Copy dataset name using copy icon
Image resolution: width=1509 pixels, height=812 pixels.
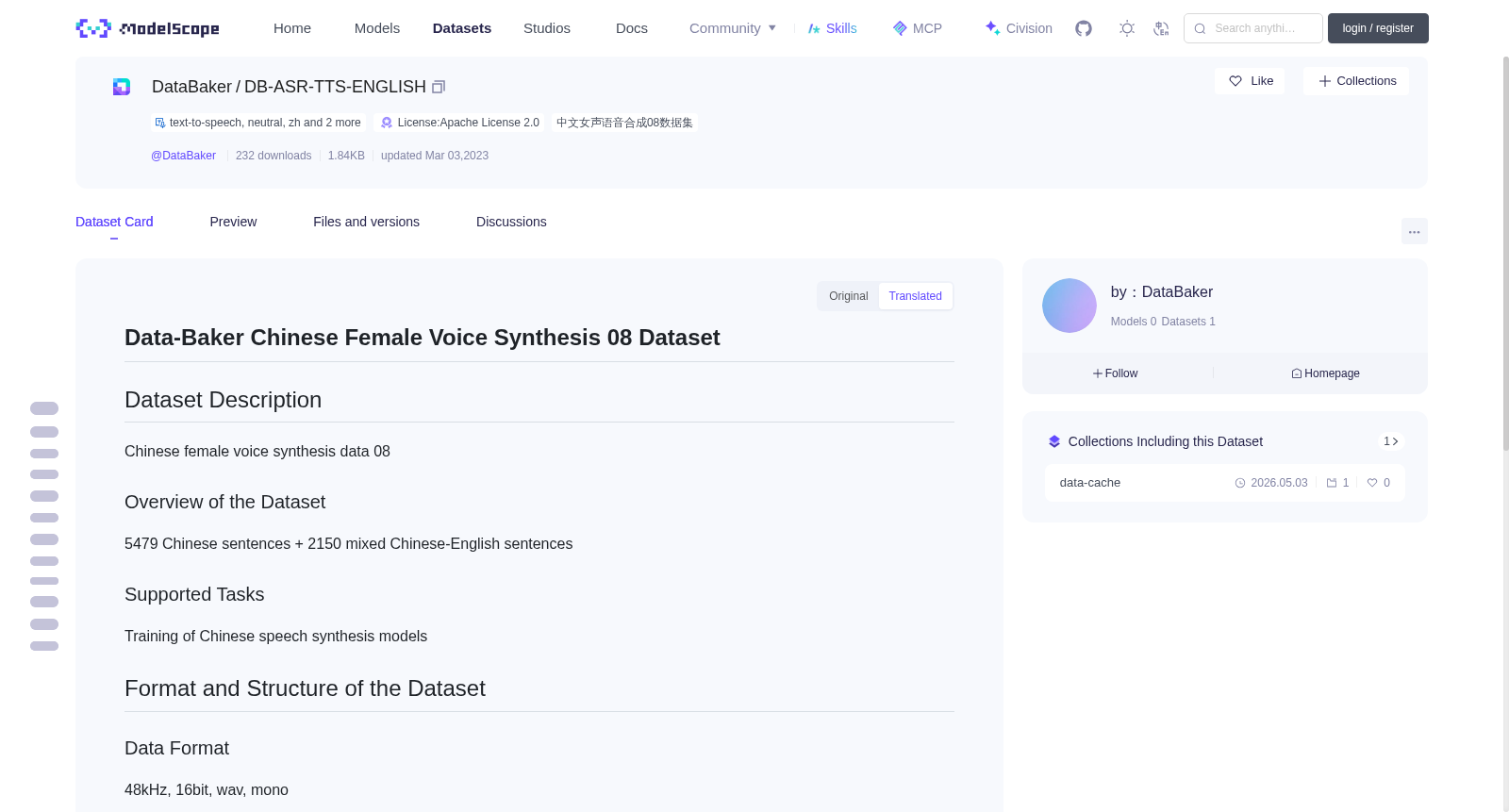point(439,87)
